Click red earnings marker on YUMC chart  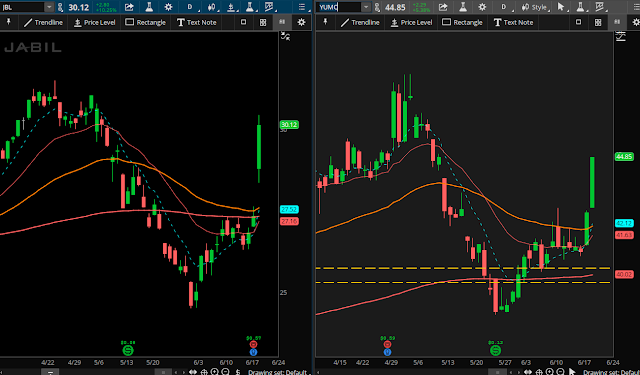[387, 344]
